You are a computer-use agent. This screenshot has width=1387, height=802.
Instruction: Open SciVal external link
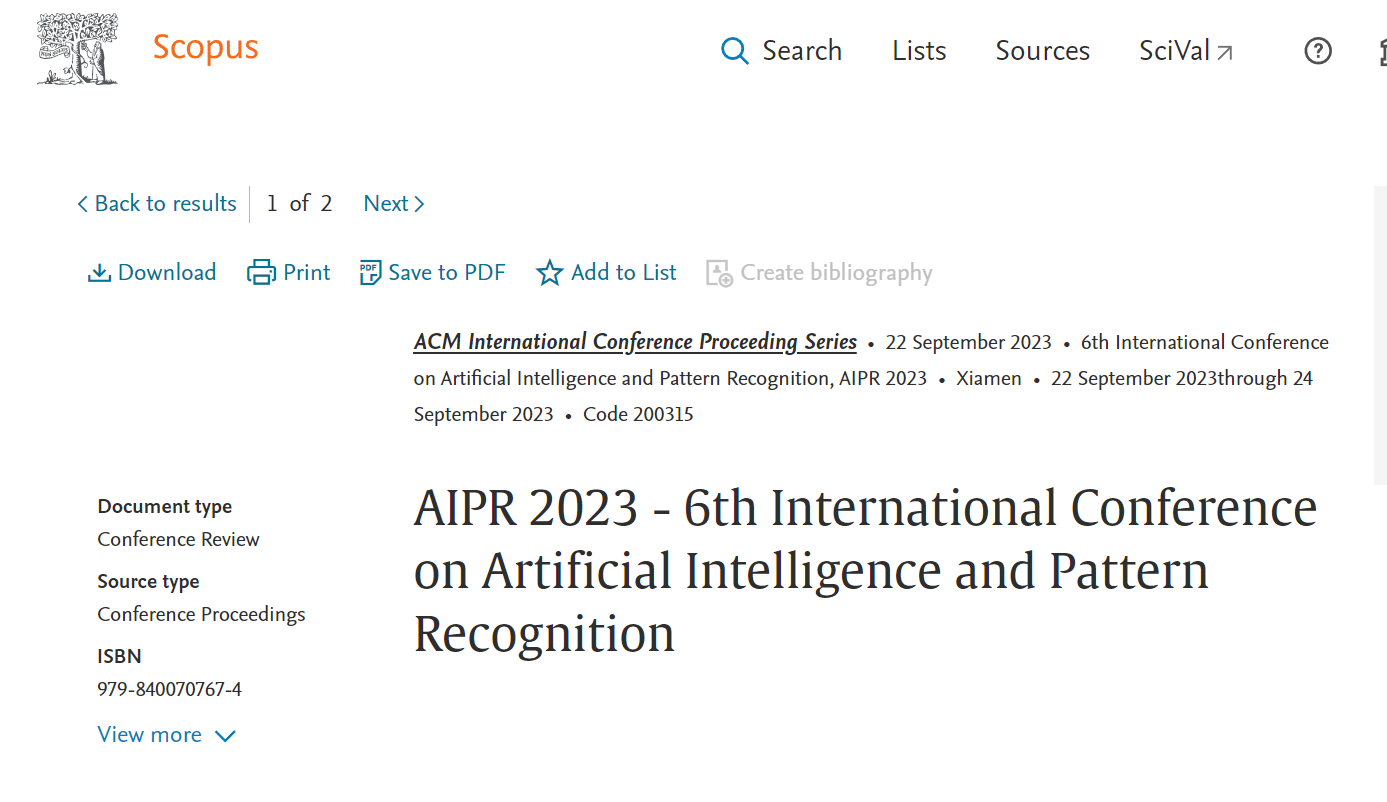[x=1186, y=51]
